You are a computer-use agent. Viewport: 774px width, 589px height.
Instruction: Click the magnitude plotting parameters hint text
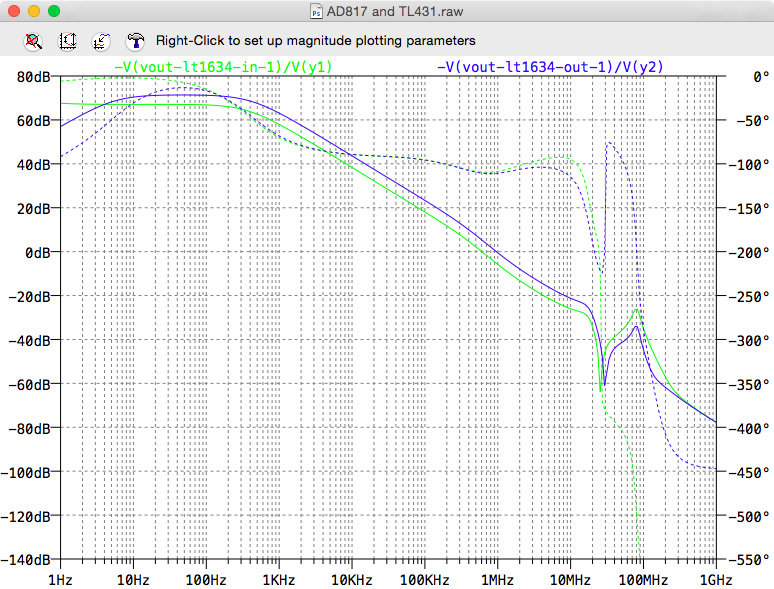pyautogui.click(x=315, y=40)
